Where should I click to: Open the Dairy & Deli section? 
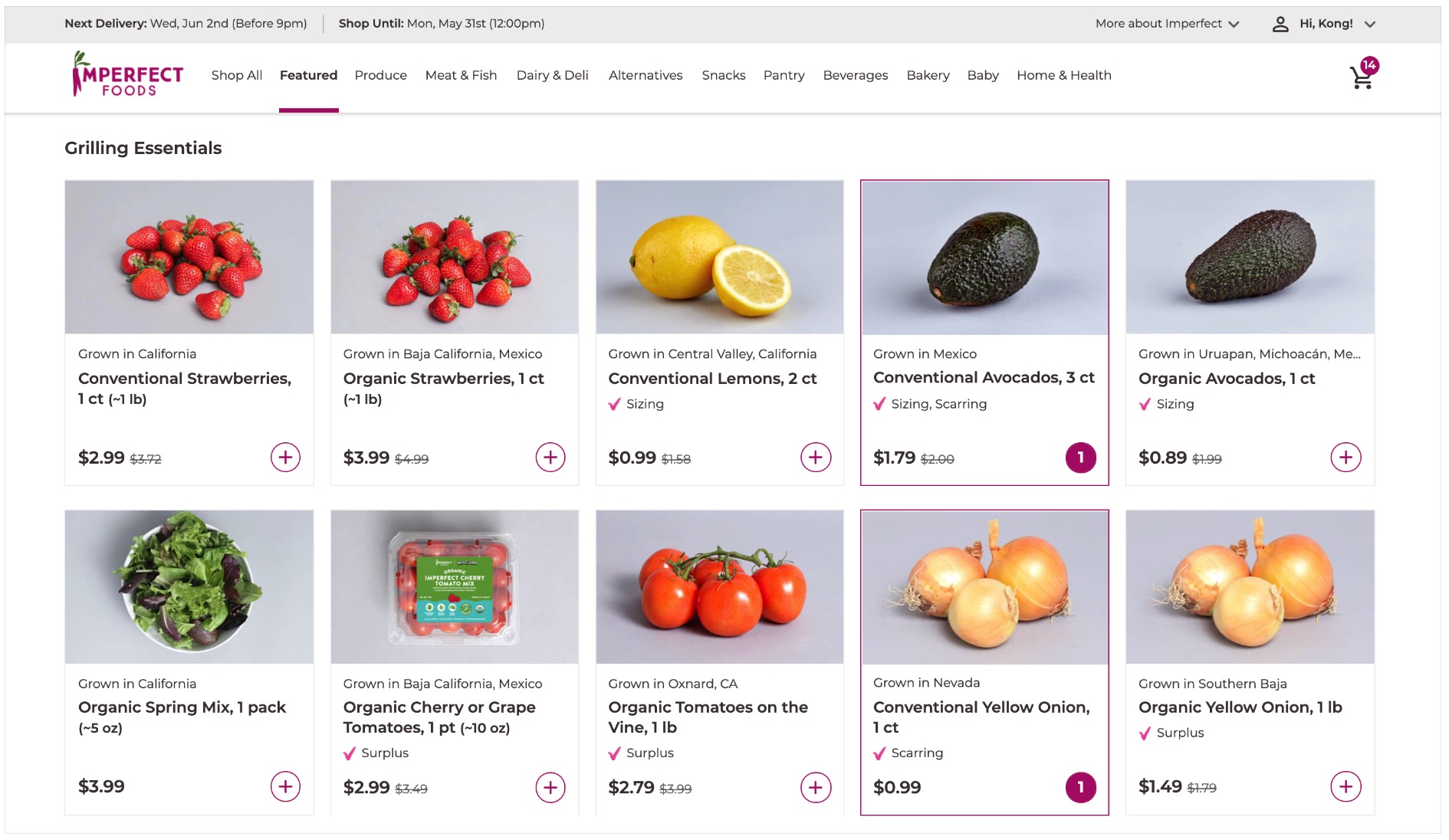tap(553, 75)
